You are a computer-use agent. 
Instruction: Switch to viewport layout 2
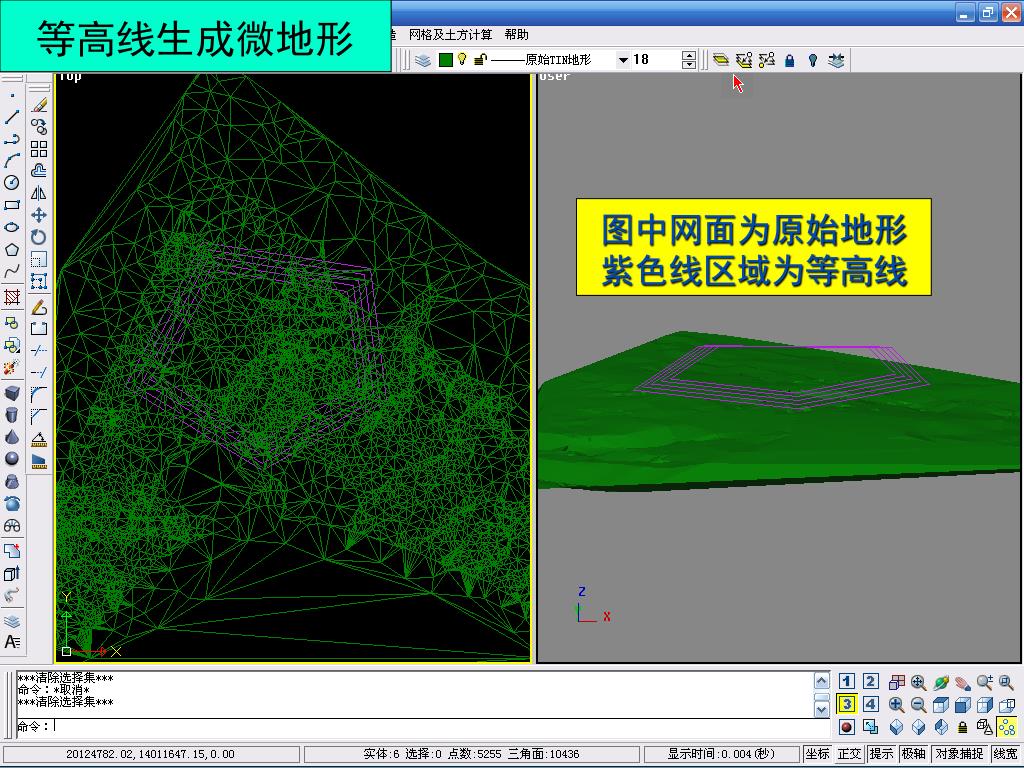(871, 682)
